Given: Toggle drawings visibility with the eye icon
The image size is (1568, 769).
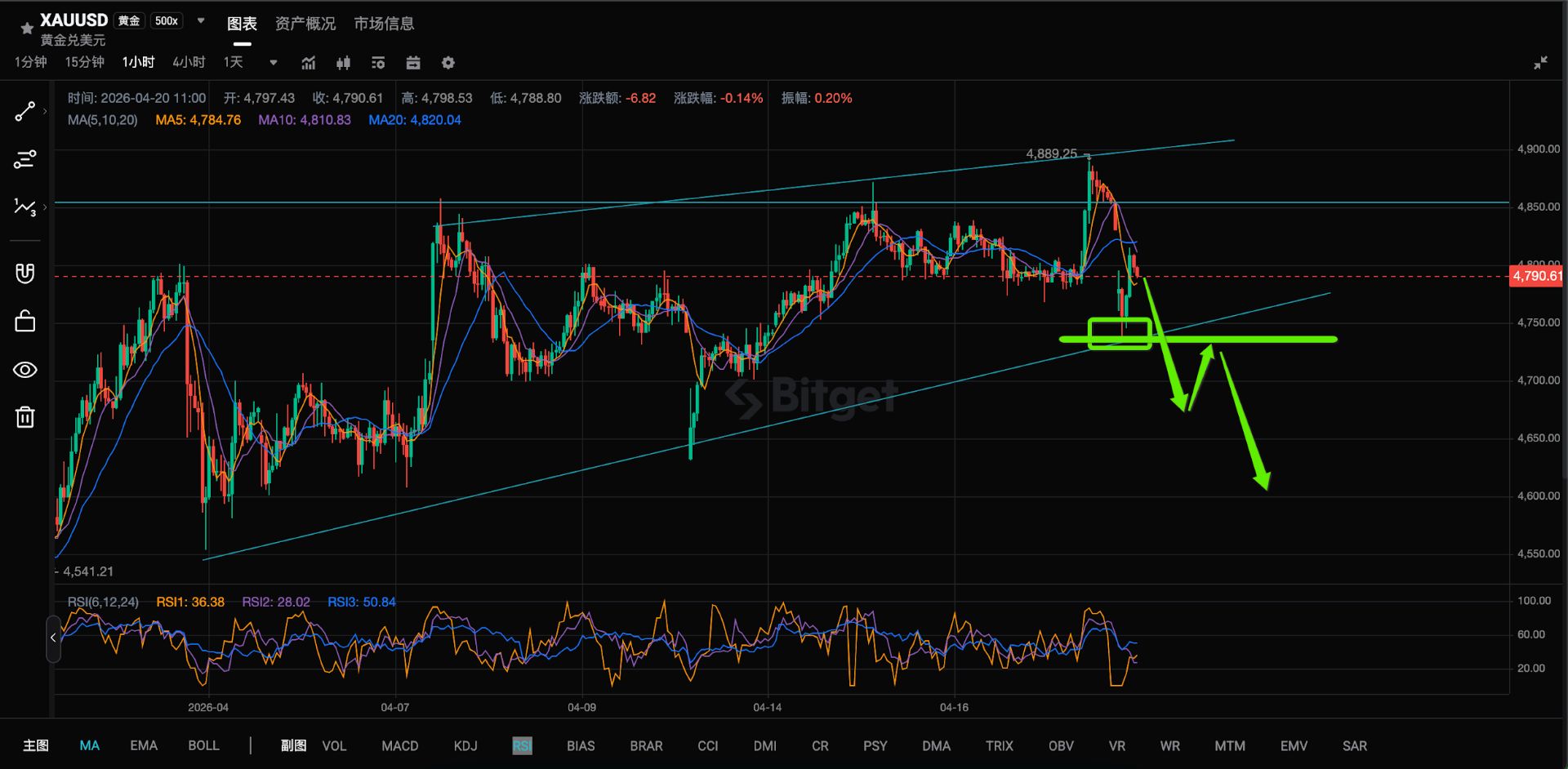Looking at the screenshot, I should (x=24, y=370).
